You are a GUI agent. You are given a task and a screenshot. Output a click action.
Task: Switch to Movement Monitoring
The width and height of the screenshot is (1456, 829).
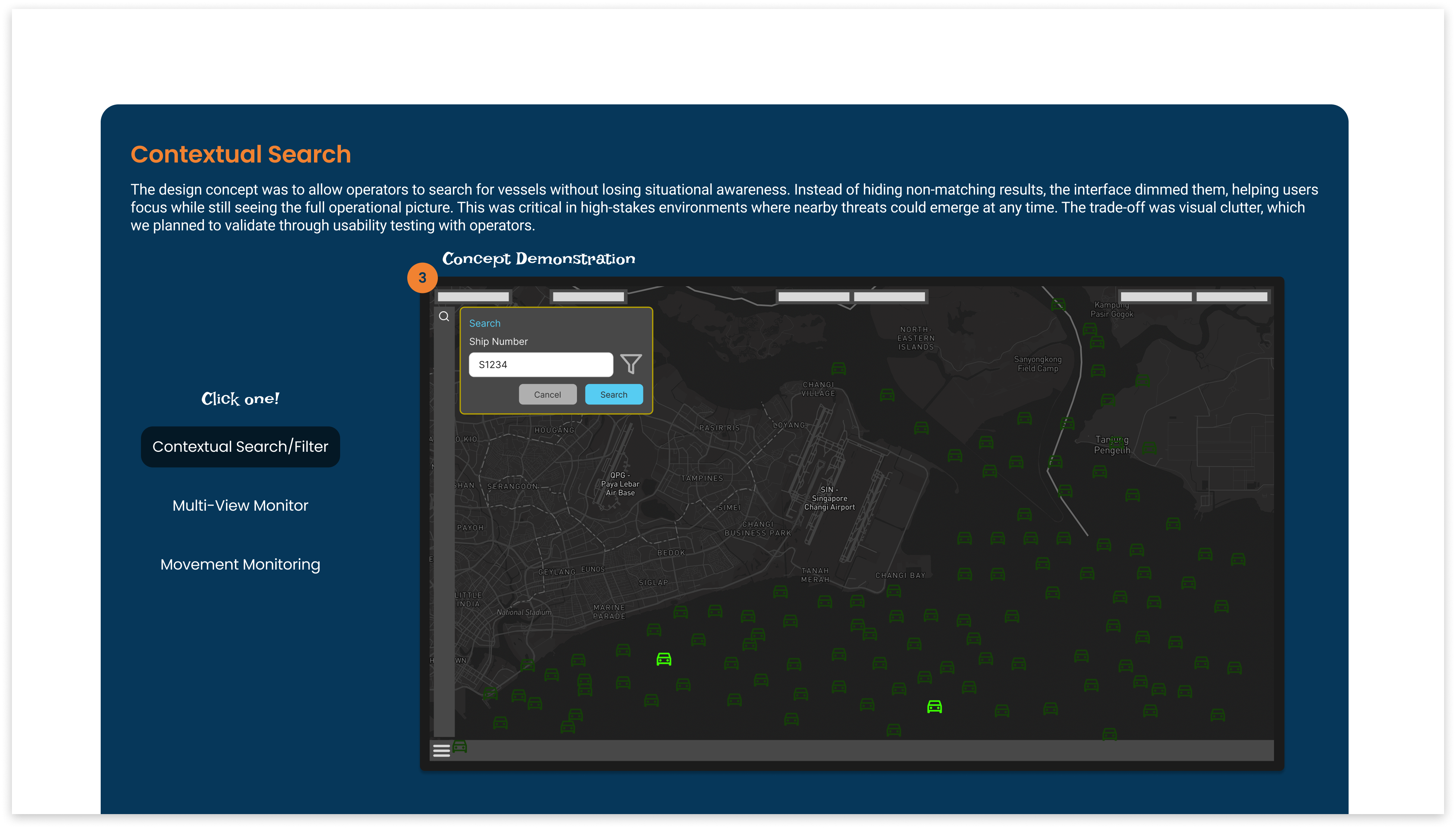tap(240, 564)
